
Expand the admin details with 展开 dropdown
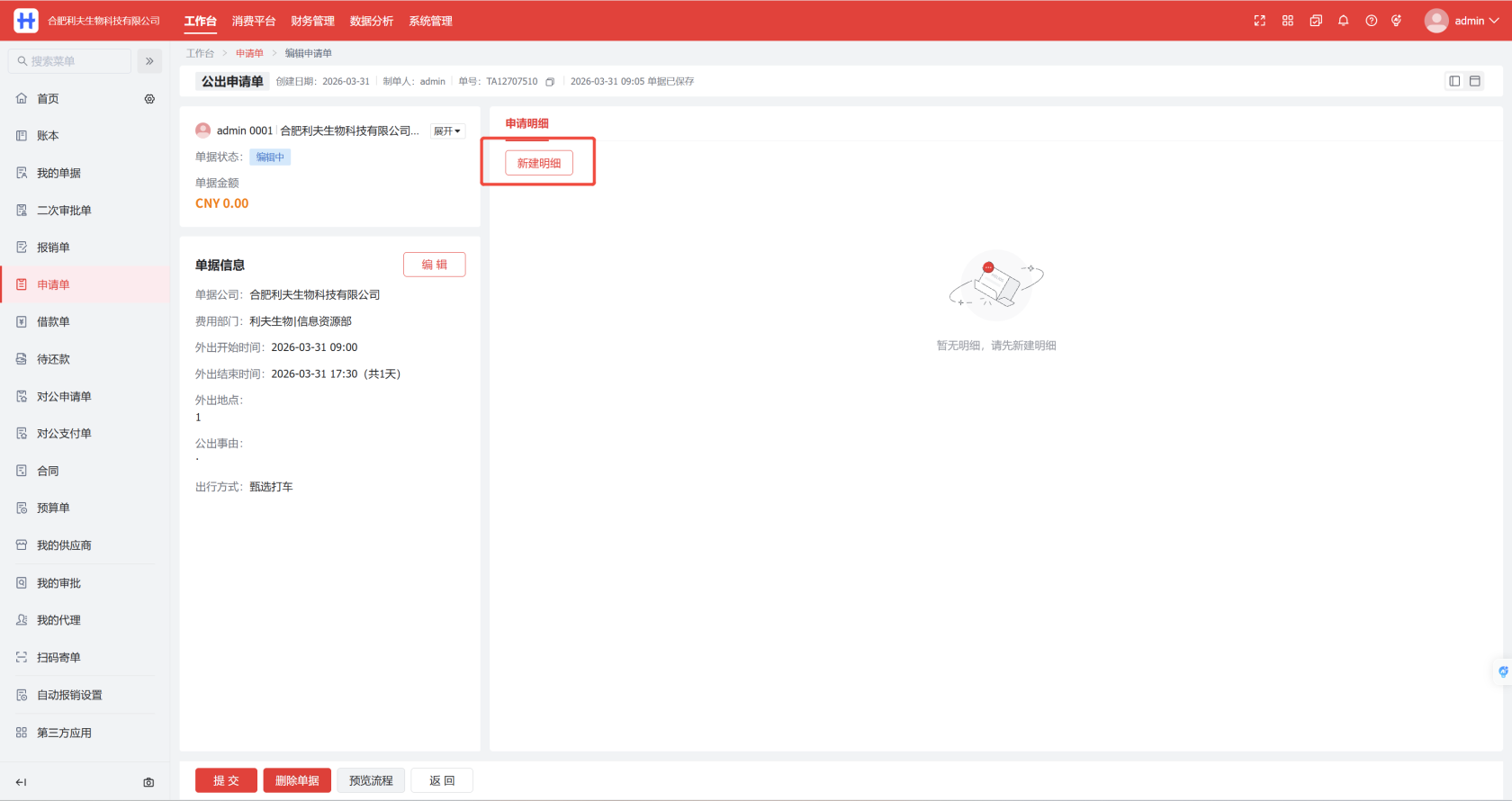point(446,131)
